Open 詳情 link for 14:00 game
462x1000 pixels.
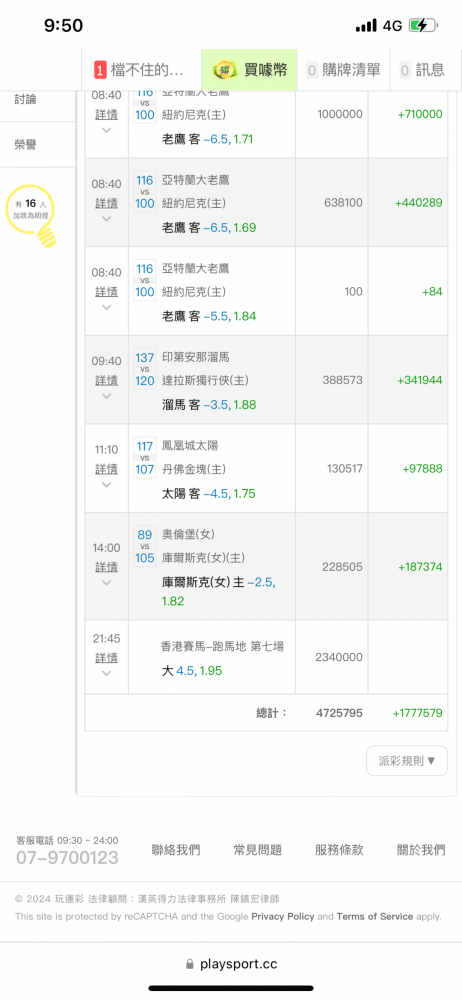click(107, 566)
